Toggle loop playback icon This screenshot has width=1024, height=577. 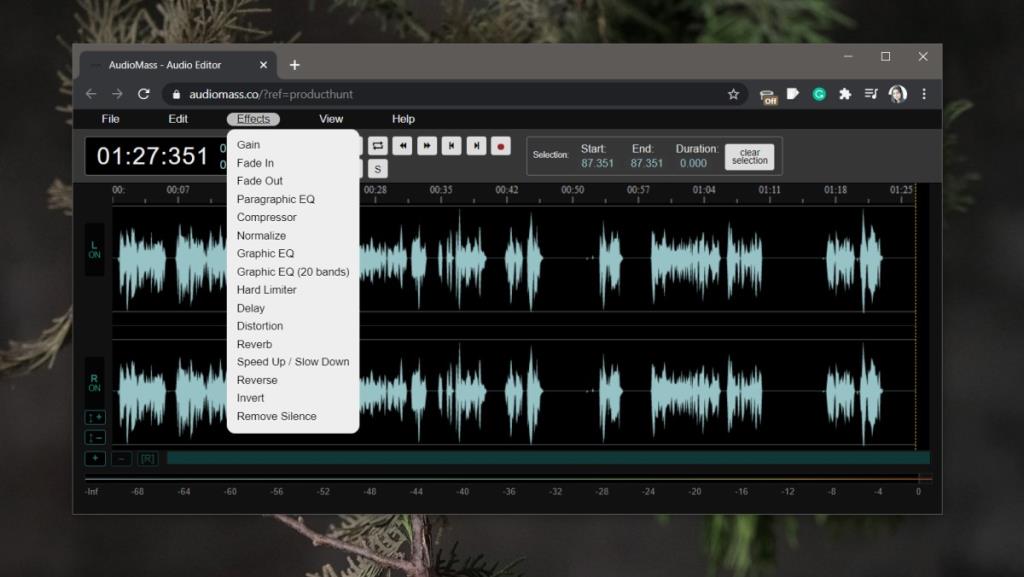(378, 146)
